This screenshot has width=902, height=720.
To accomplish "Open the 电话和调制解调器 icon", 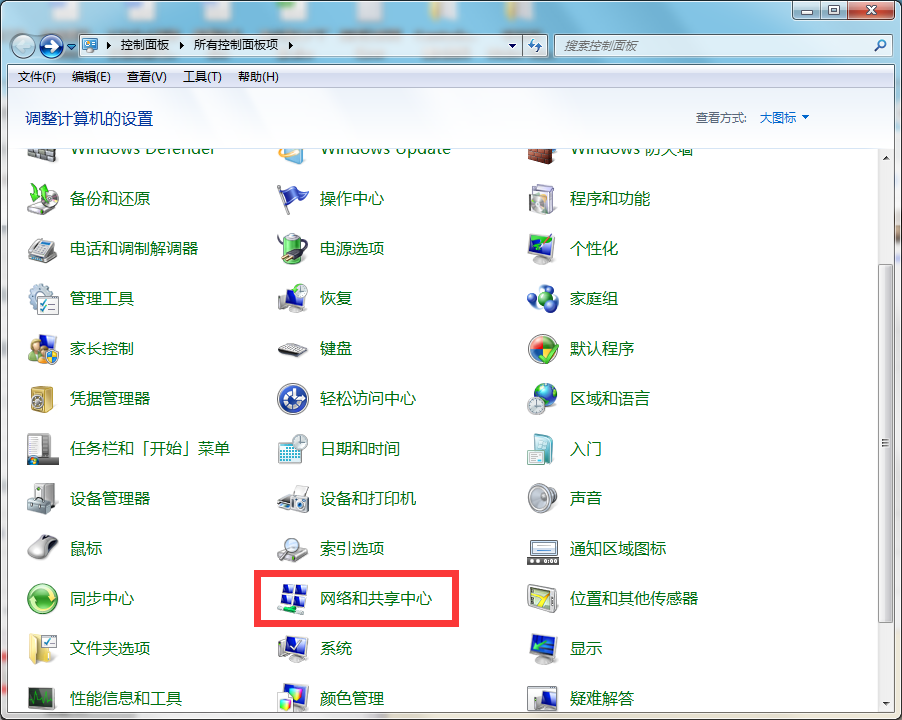I will tap(43, 249).
